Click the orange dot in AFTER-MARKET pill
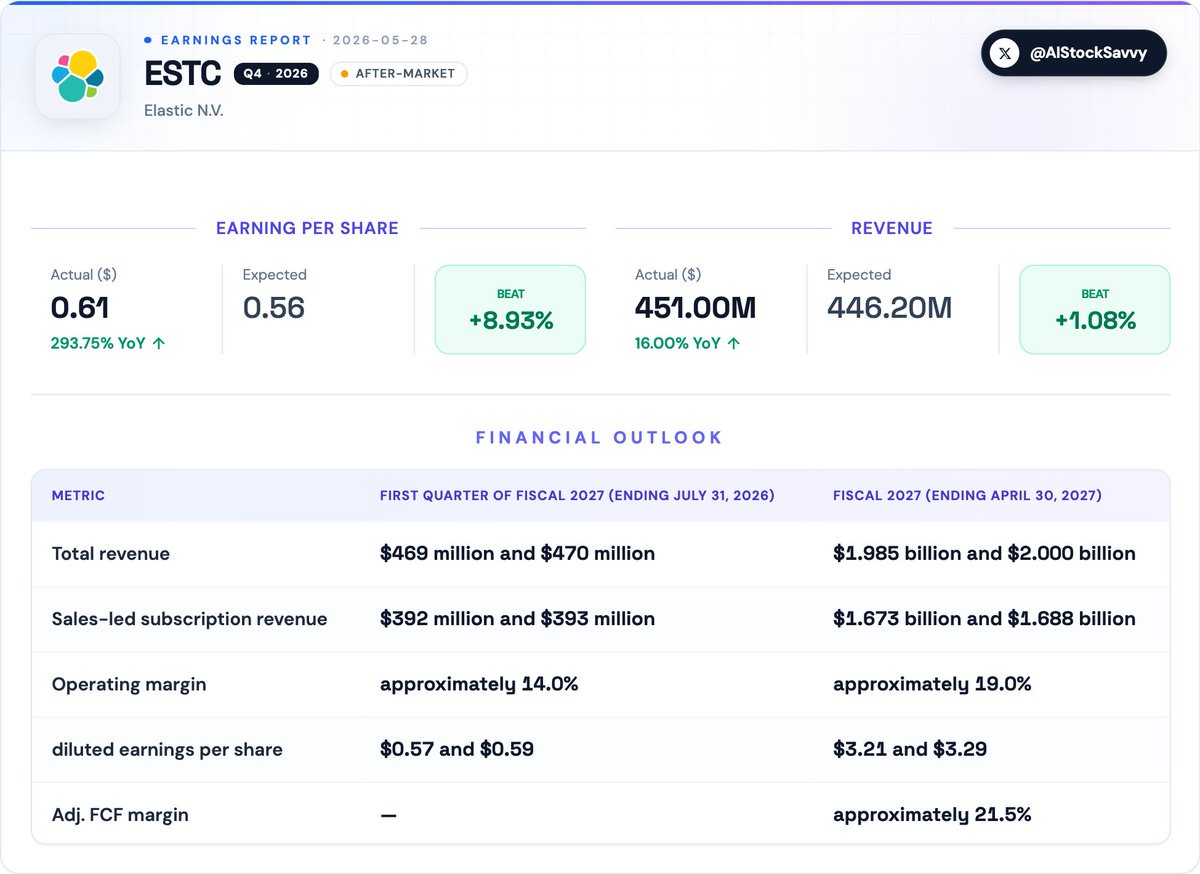1200x874 pixels. point(345,74)
